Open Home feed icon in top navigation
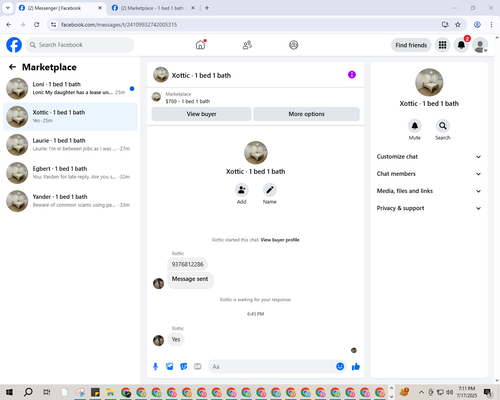The height and width of the screenshot is (400, 500). pos(200,45)
